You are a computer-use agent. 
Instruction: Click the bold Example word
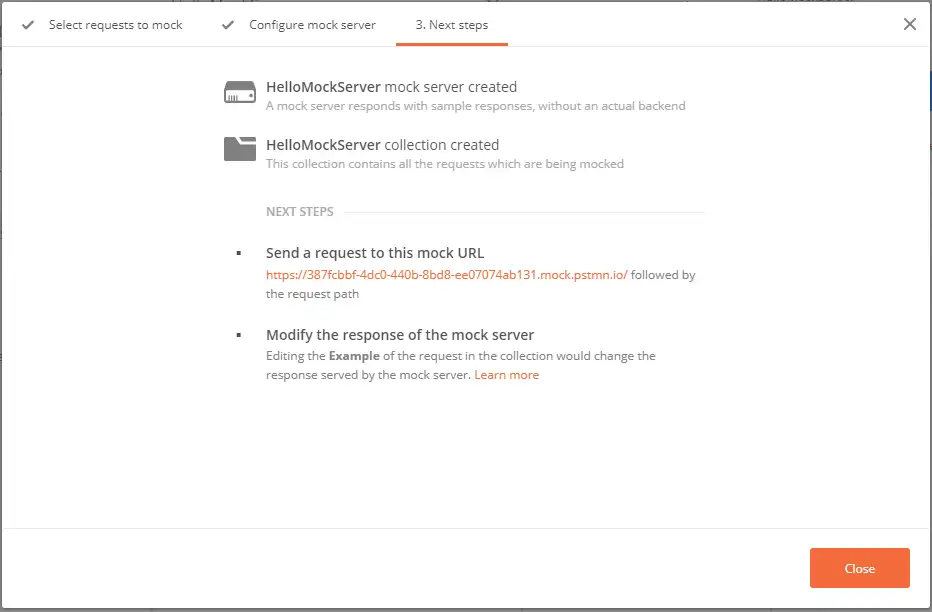353,356
